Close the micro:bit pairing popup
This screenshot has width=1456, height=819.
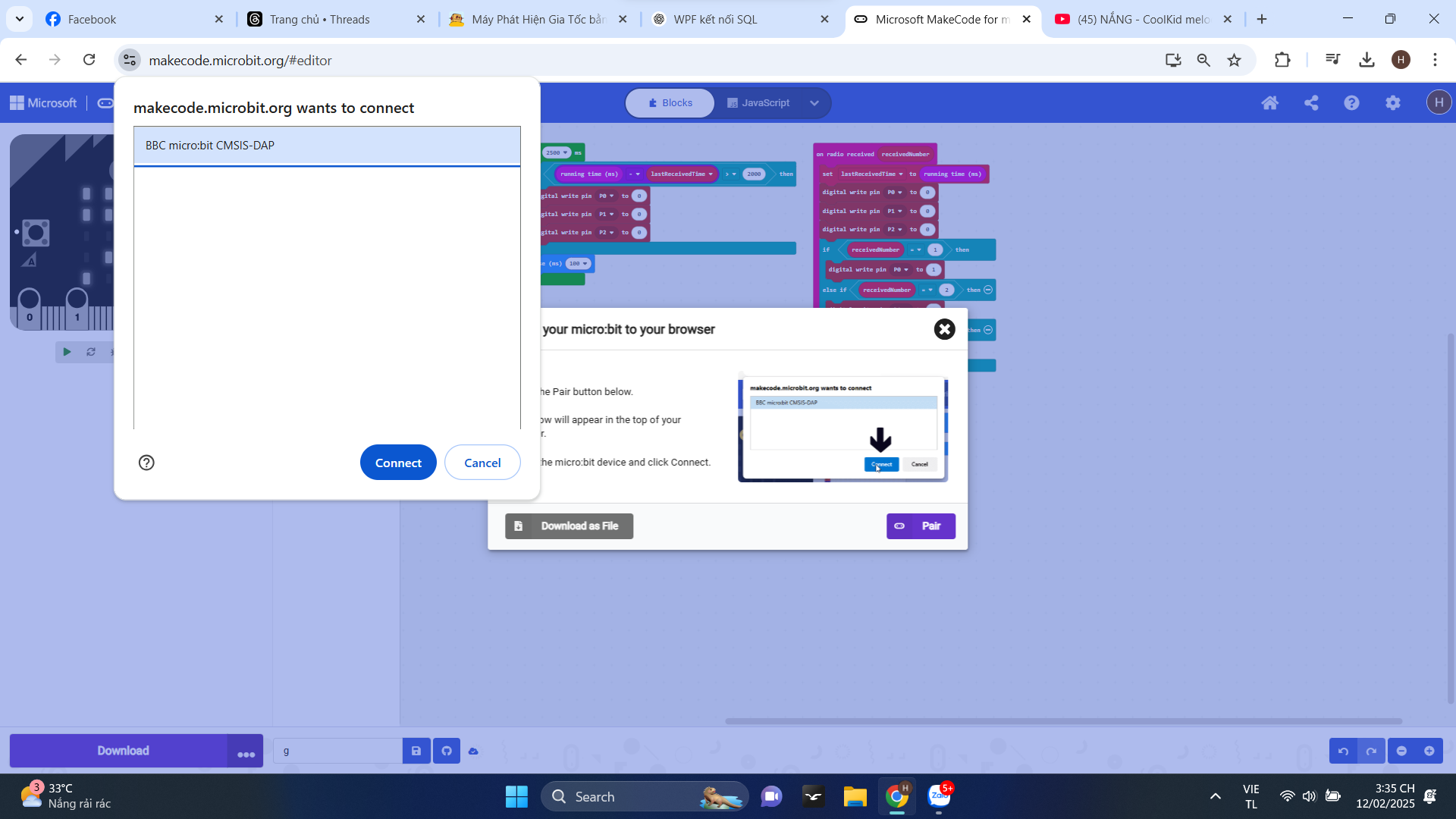tap(944, 329)
